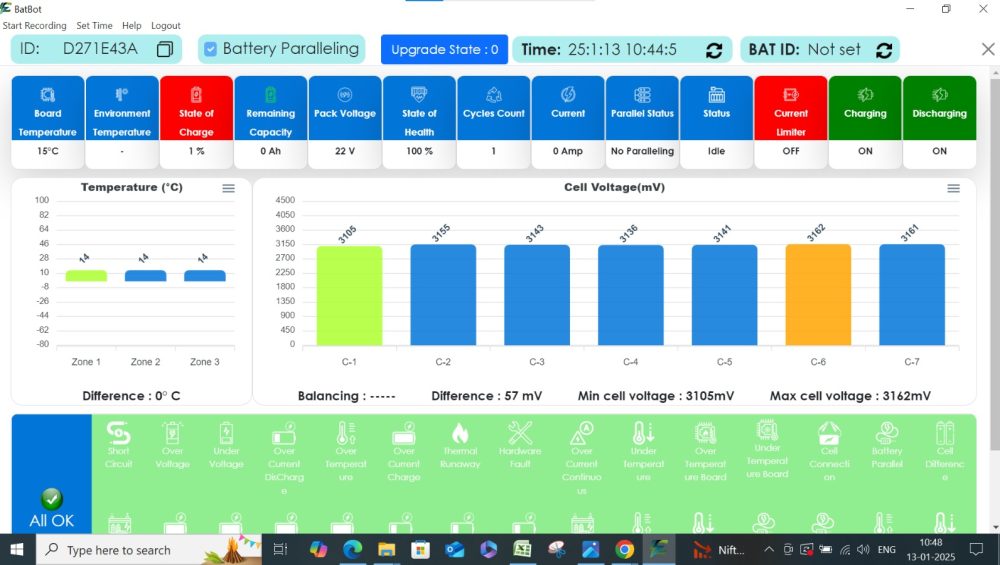Select the Over Current Continuous fault icon
This screenshot has width=1000, height=565.
coord(582,433)
